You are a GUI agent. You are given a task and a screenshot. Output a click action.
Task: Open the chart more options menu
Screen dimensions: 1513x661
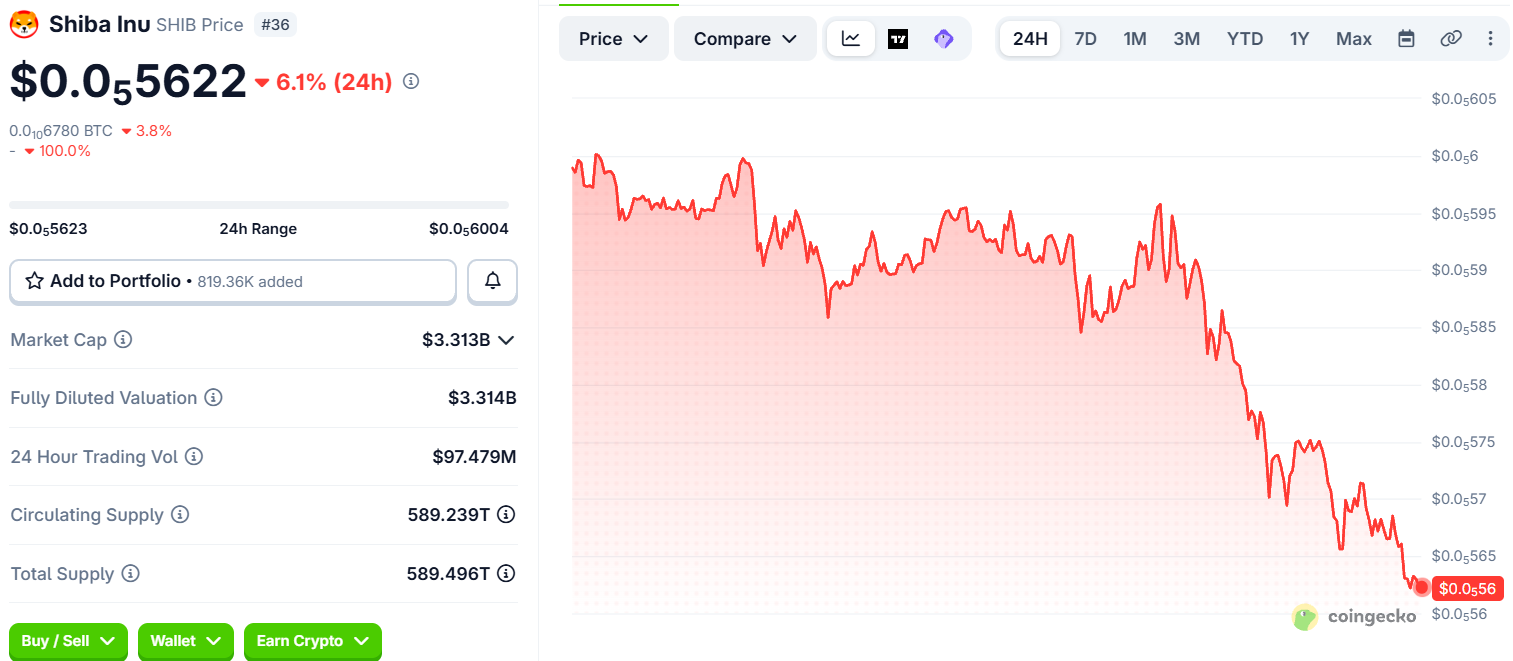pos(1490,39)
